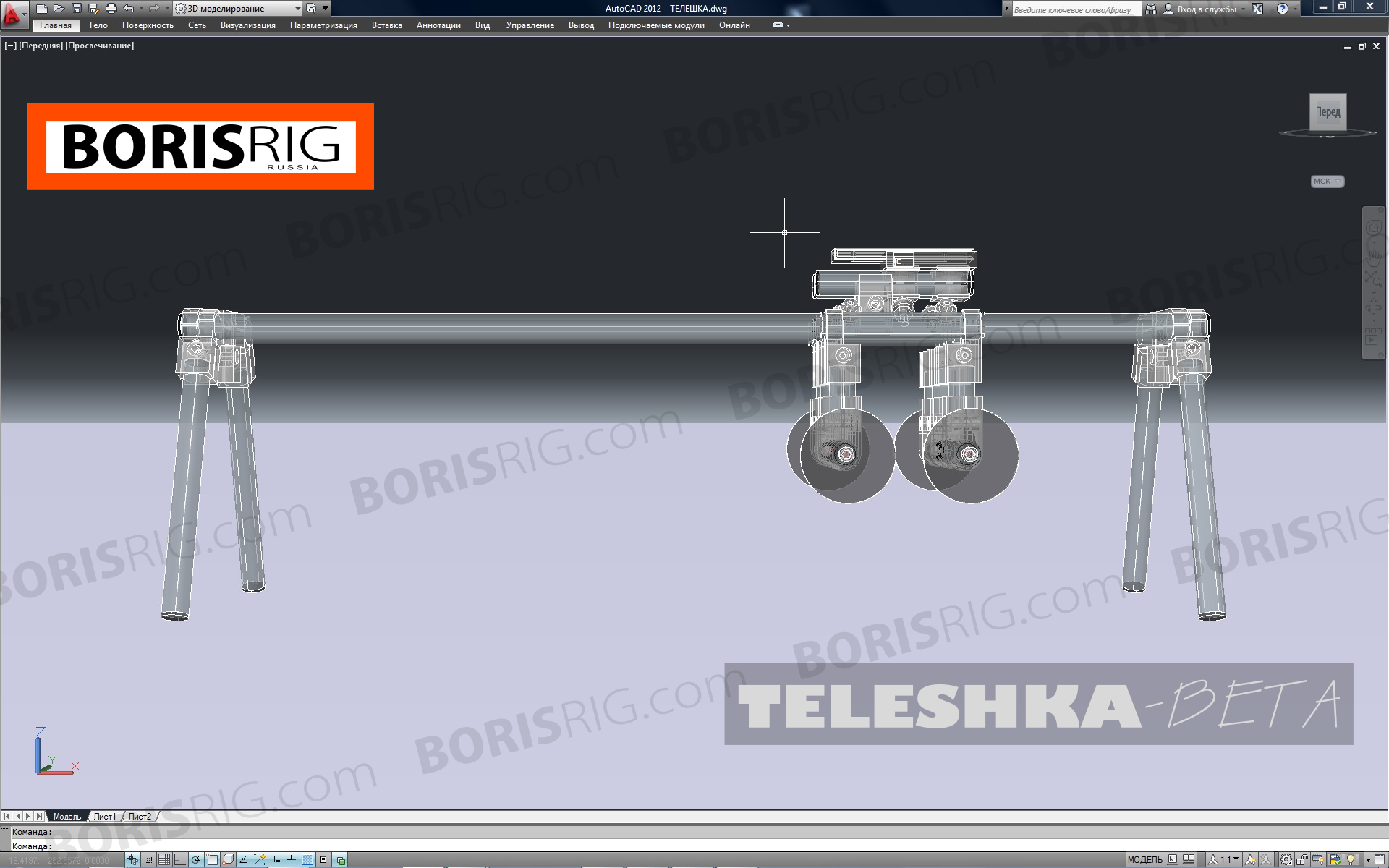Open the Autodesk Exchange X icon

[x=1257, y=9]
